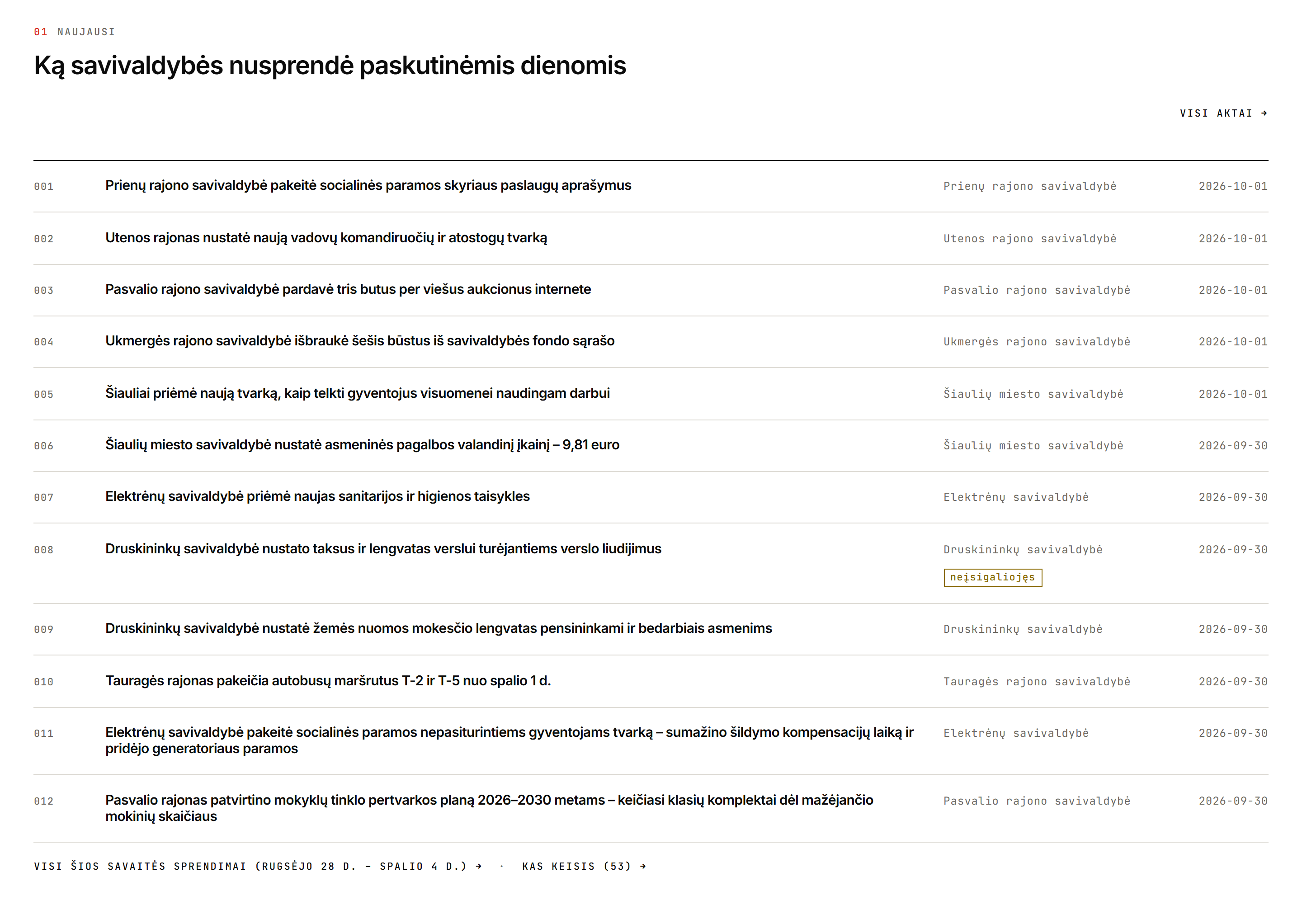Open Pasvalio mokyklų tinklo pertvarkos headline

click(490, 808)
